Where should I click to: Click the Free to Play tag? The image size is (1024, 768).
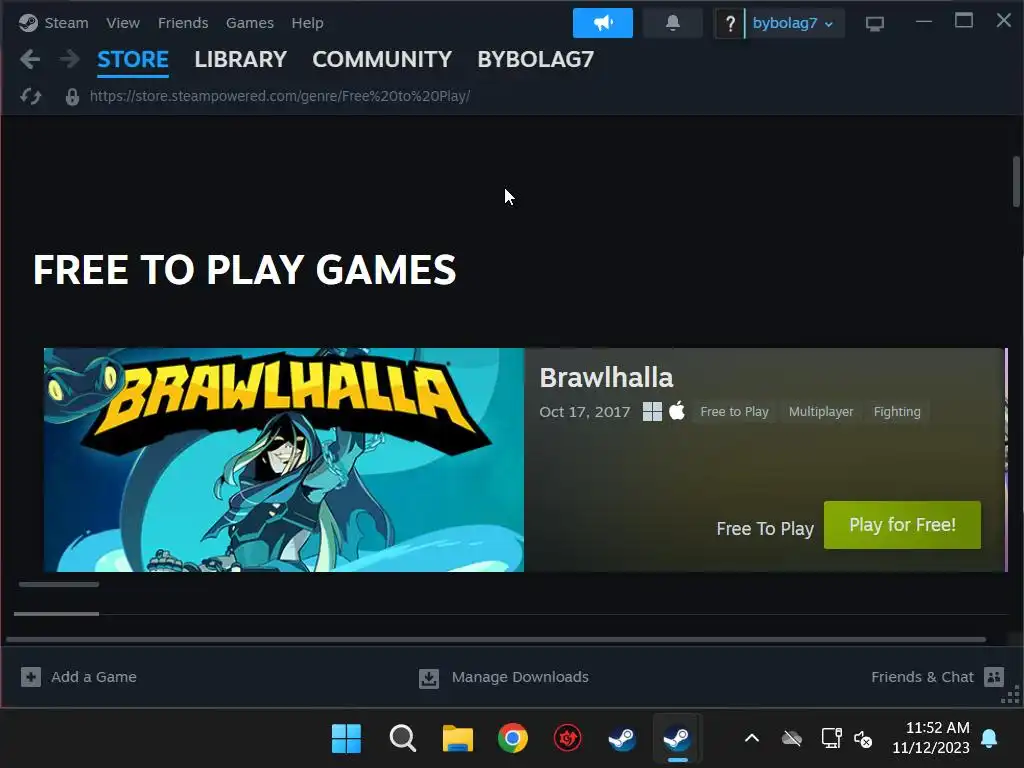pyautogui.click(x=734, y=411)
